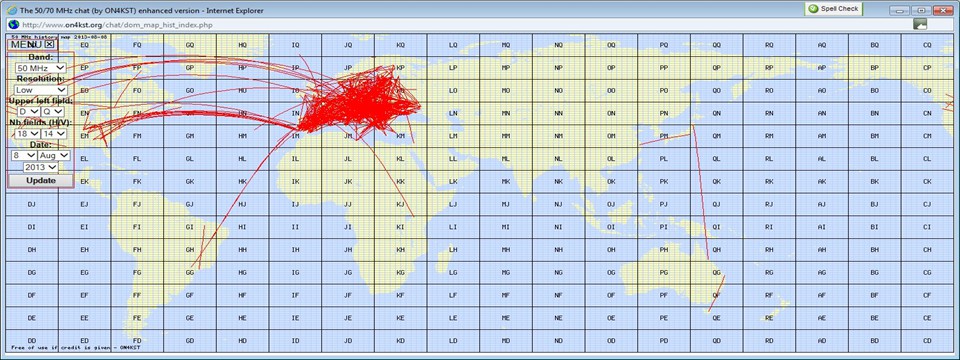The width and height of the screenshot is (960, 360).
Task: Open the upper left field D dropdown
Action: (28, 111)
